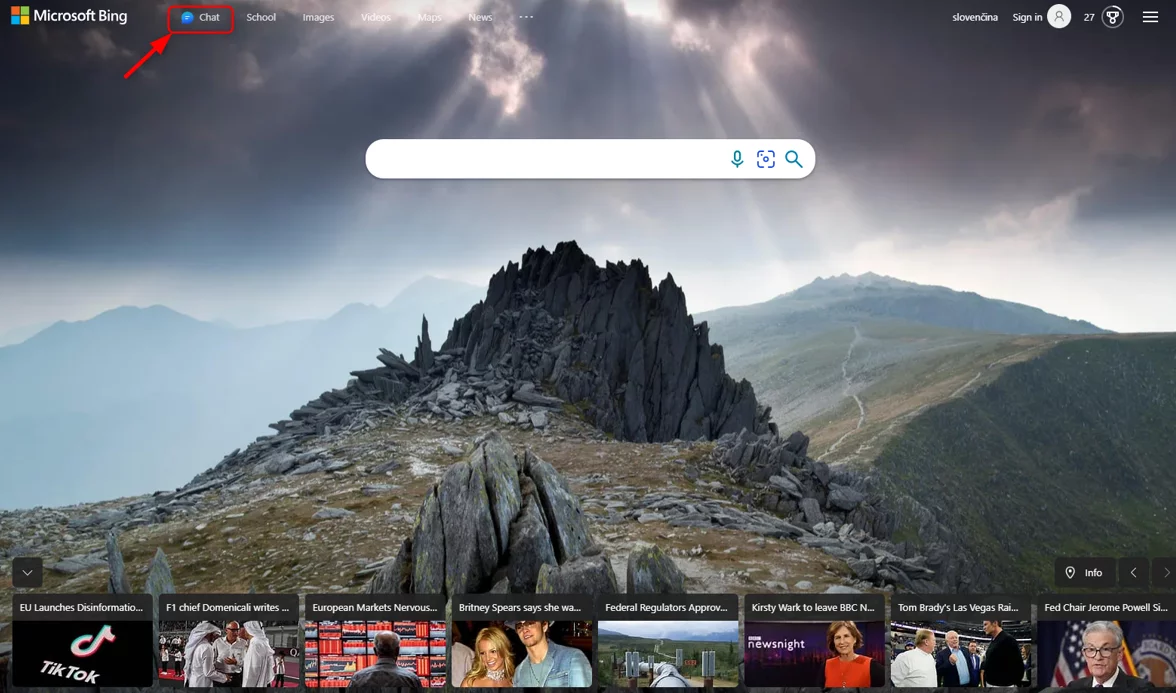Click the Sign in profile avatar icon

(1061, 16)
